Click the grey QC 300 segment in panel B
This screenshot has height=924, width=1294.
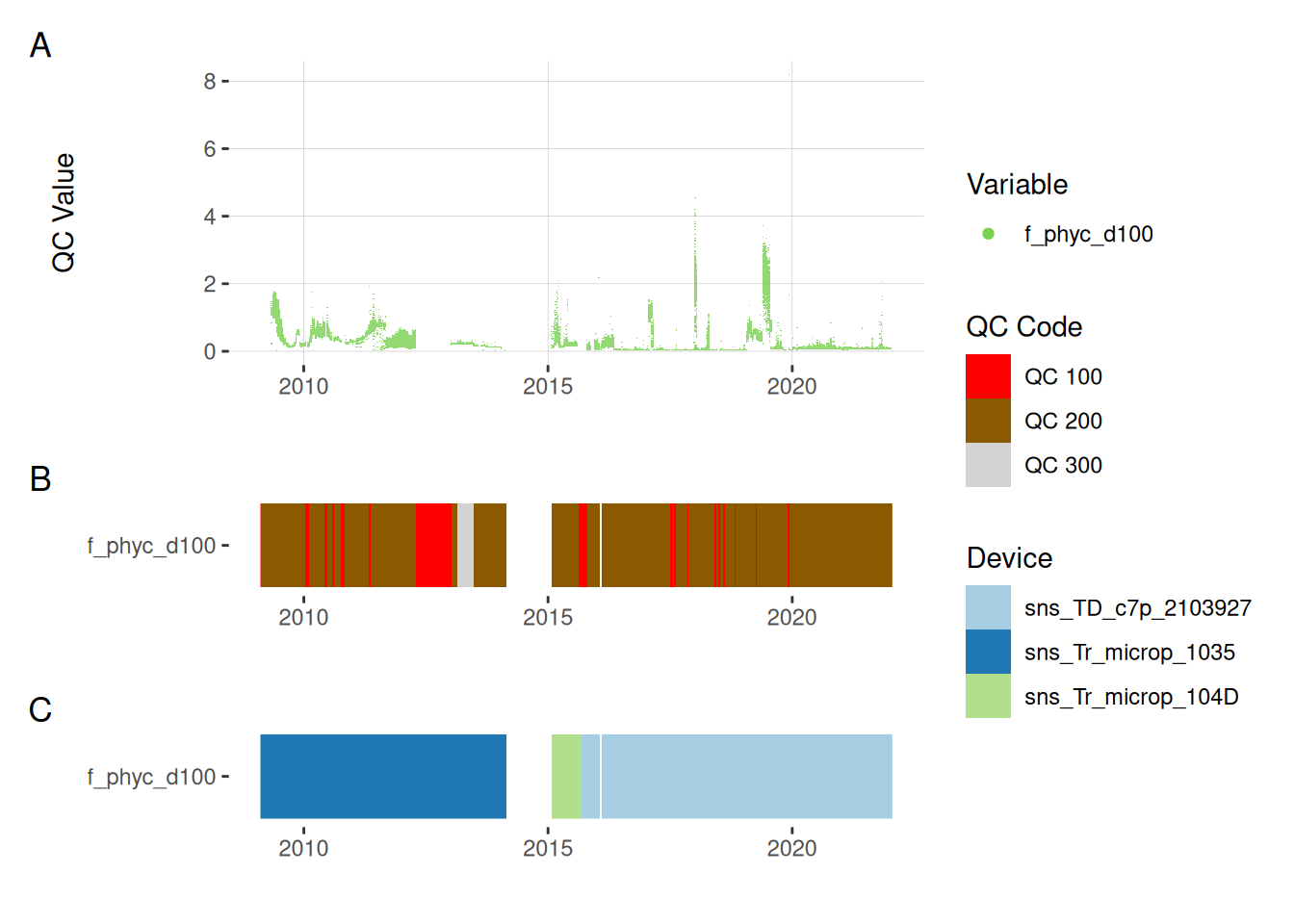[x=465, y=545]
